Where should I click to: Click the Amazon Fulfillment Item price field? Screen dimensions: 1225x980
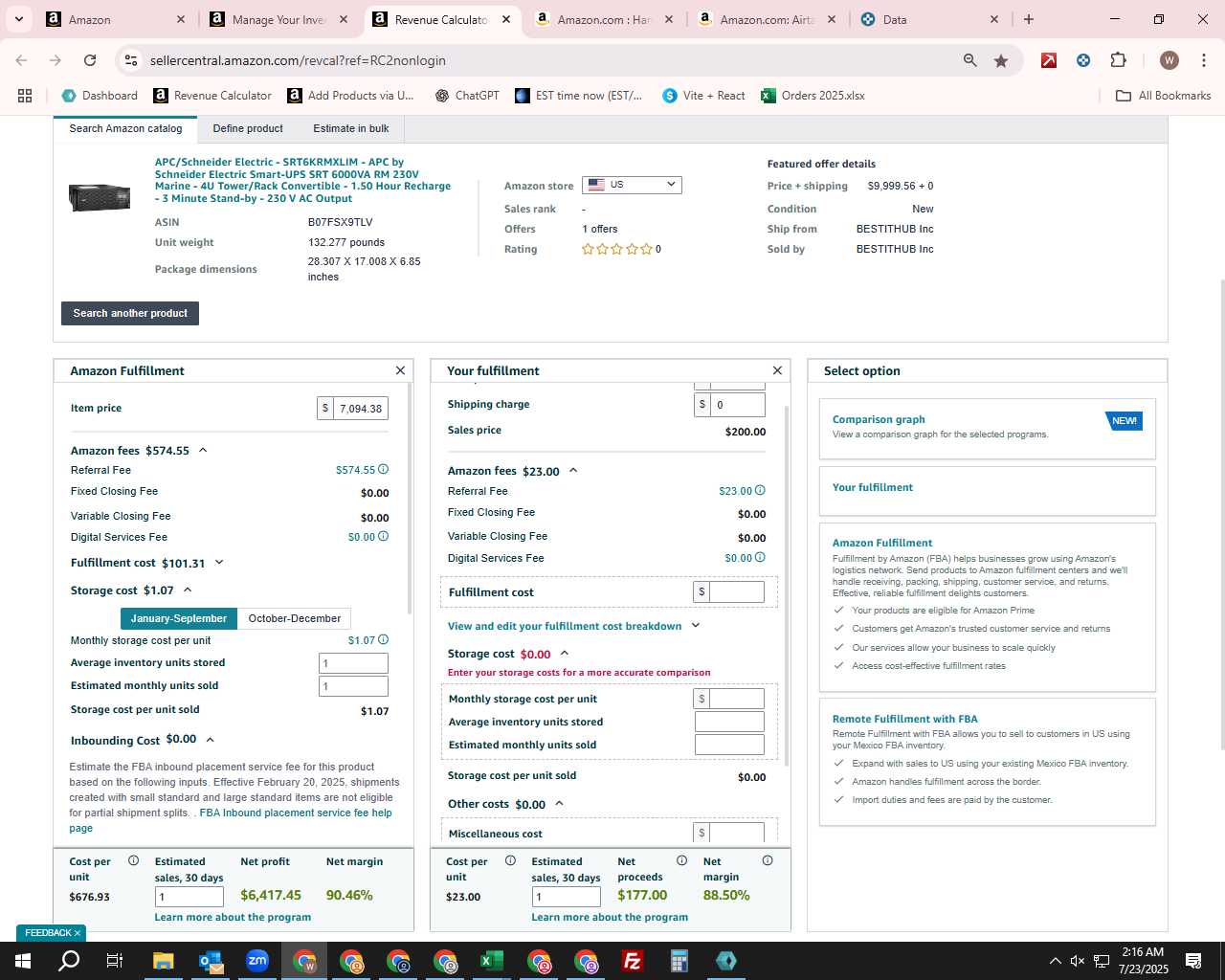(361, 409)
